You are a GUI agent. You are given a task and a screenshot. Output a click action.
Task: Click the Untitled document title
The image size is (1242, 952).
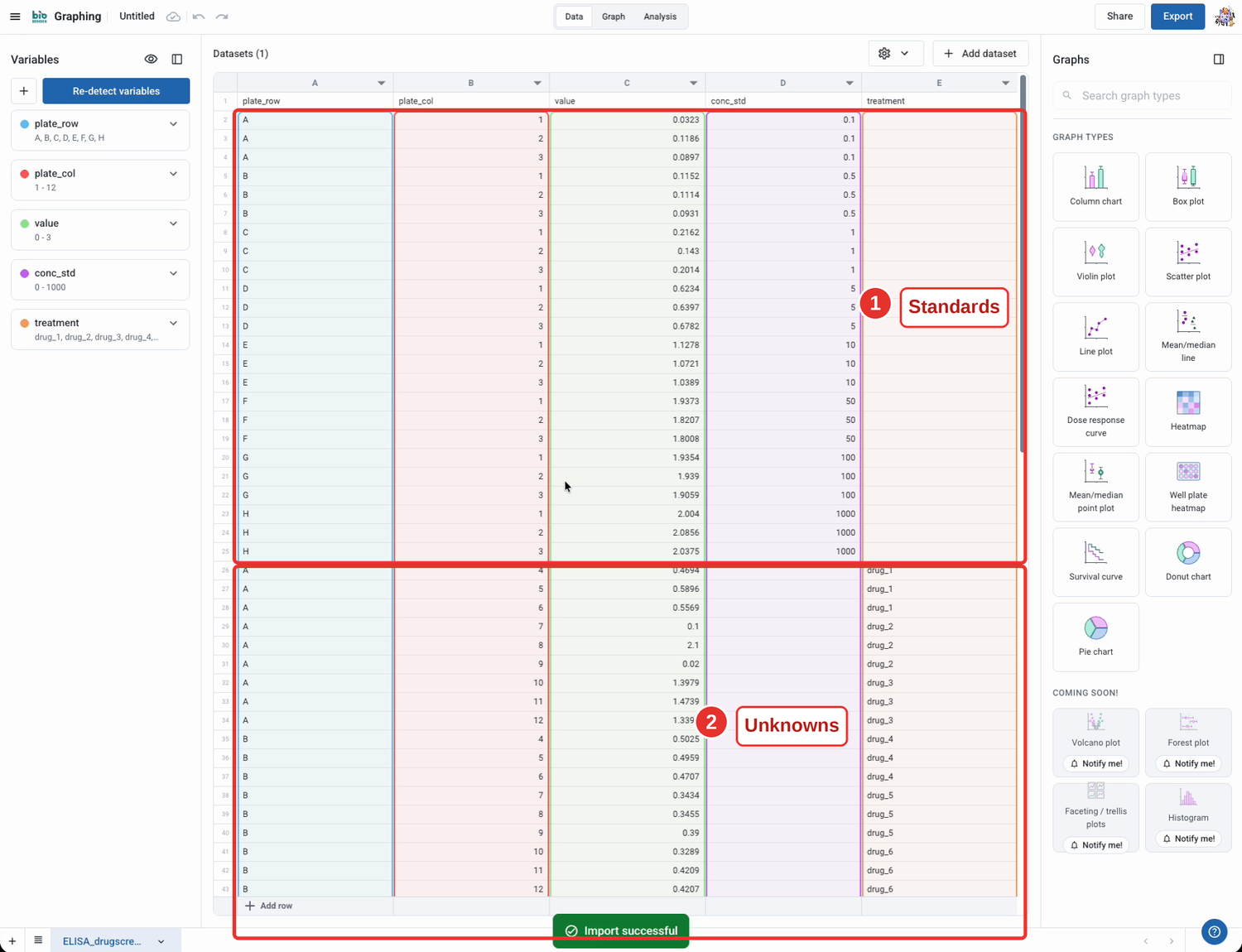click(x=137, y=17)
